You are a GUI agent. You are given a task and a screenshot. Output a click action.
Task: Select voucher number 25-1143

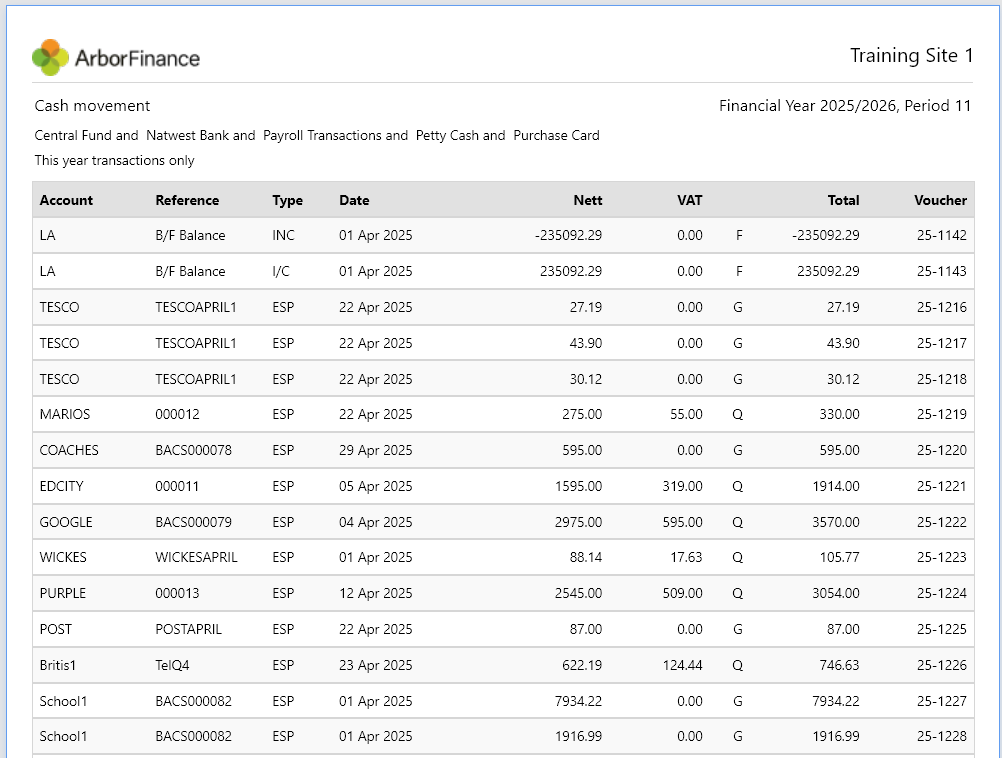(x=942, y=271)
